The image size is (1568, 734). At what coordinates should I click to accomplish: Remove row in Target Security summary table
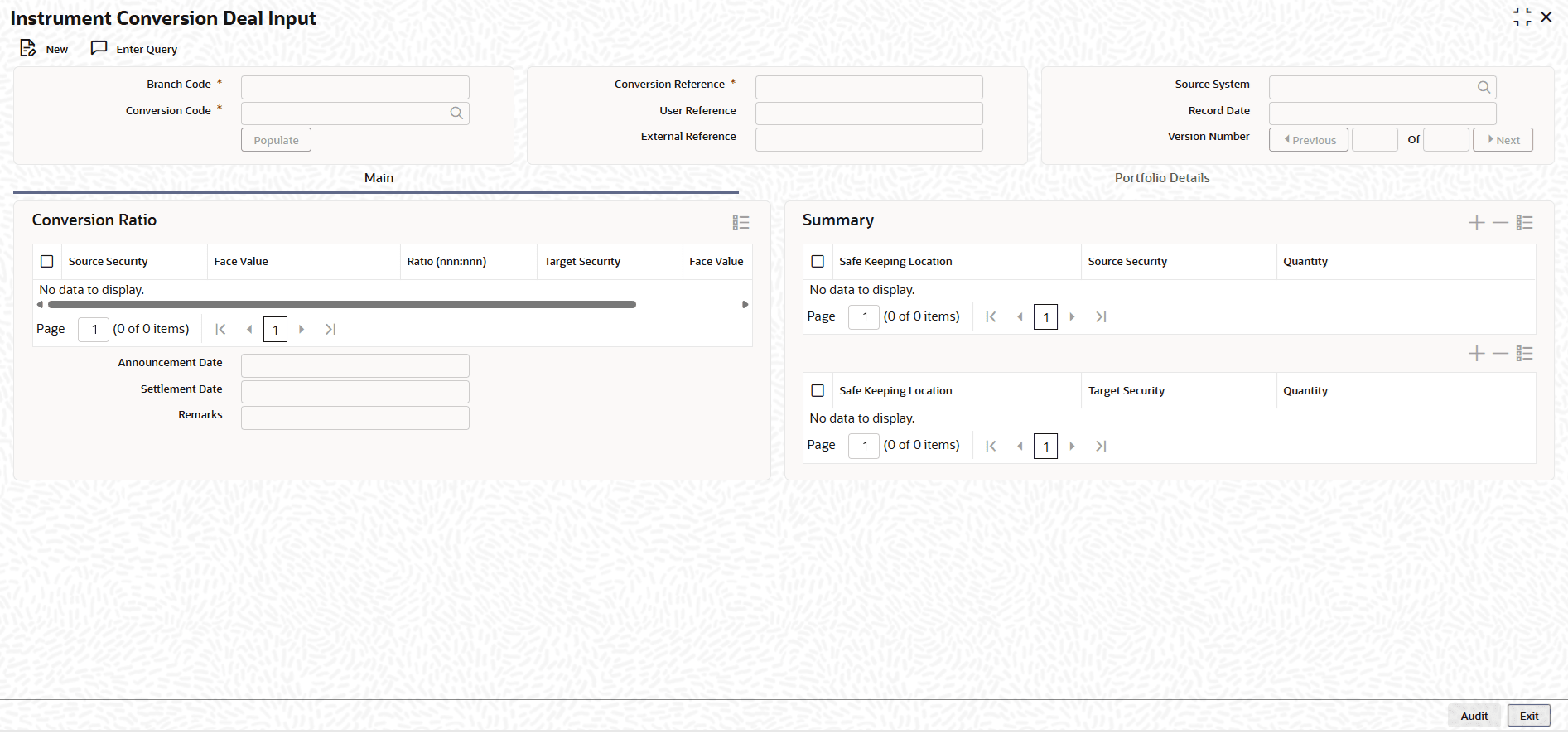click(x=1500, y=354)
